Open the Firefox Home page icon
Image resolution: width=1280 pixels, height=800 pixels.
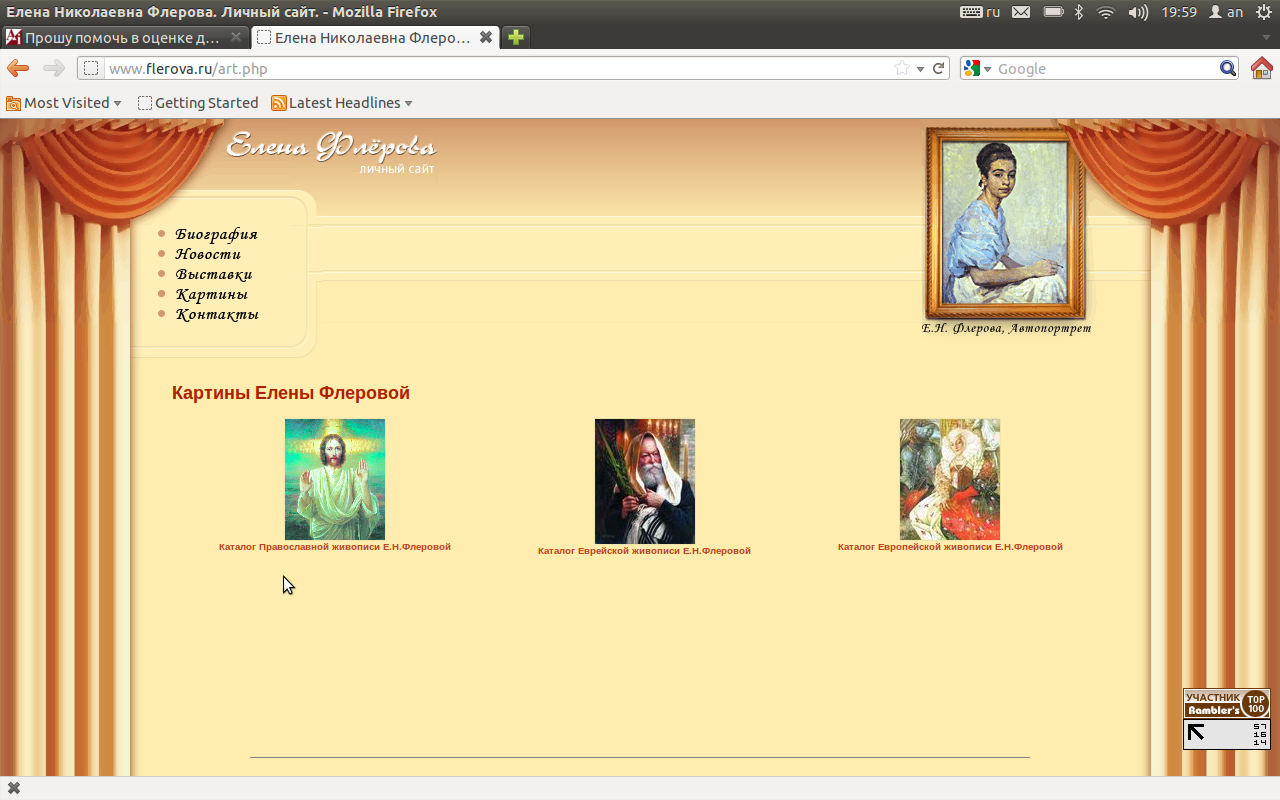(1262, 68)
